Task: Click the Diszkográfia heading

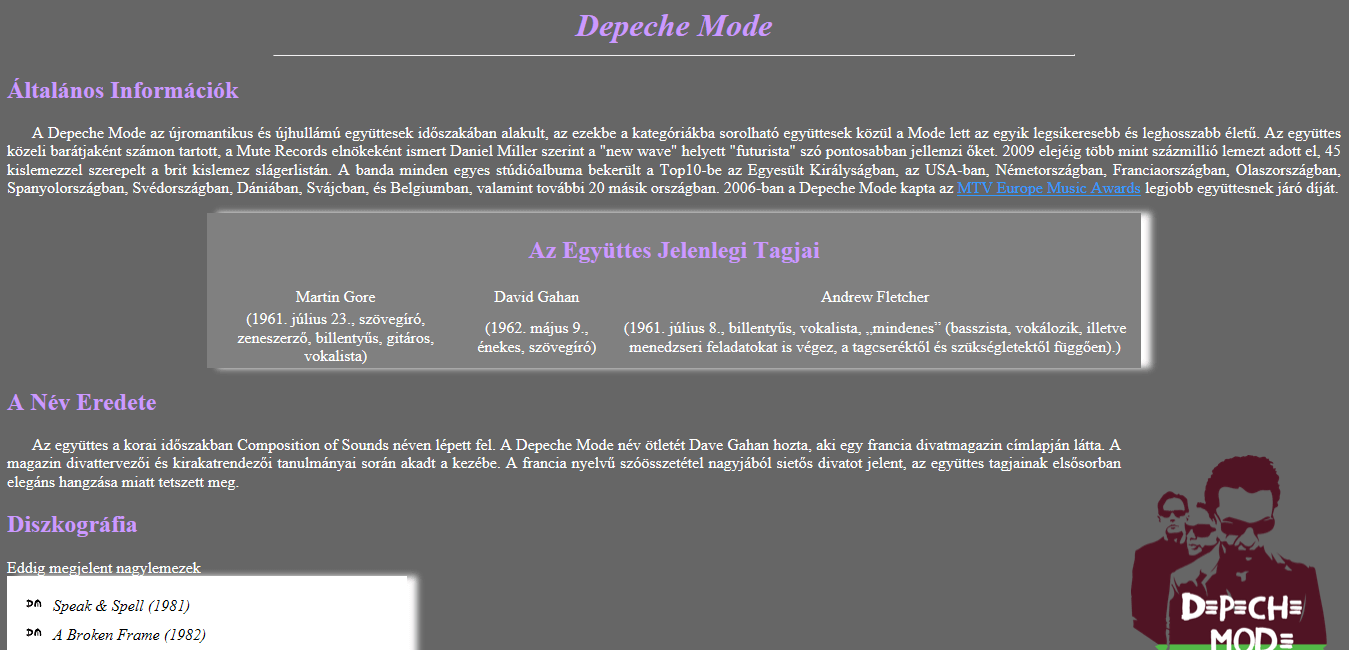Action: click(x=72, y=525)
